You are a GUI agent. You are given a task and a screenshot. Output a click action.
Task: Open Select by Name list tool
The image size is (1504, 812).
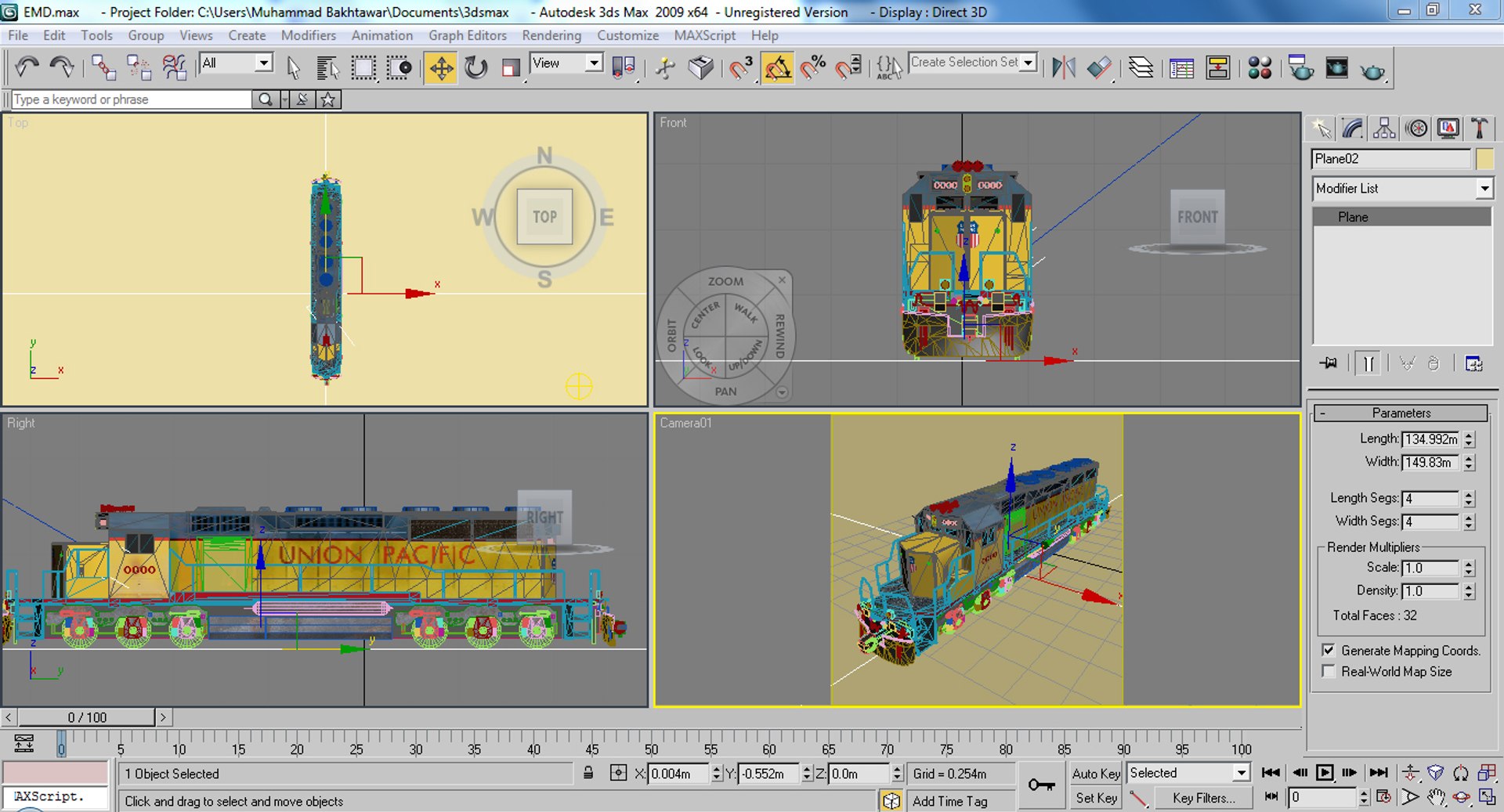[327, 68]
